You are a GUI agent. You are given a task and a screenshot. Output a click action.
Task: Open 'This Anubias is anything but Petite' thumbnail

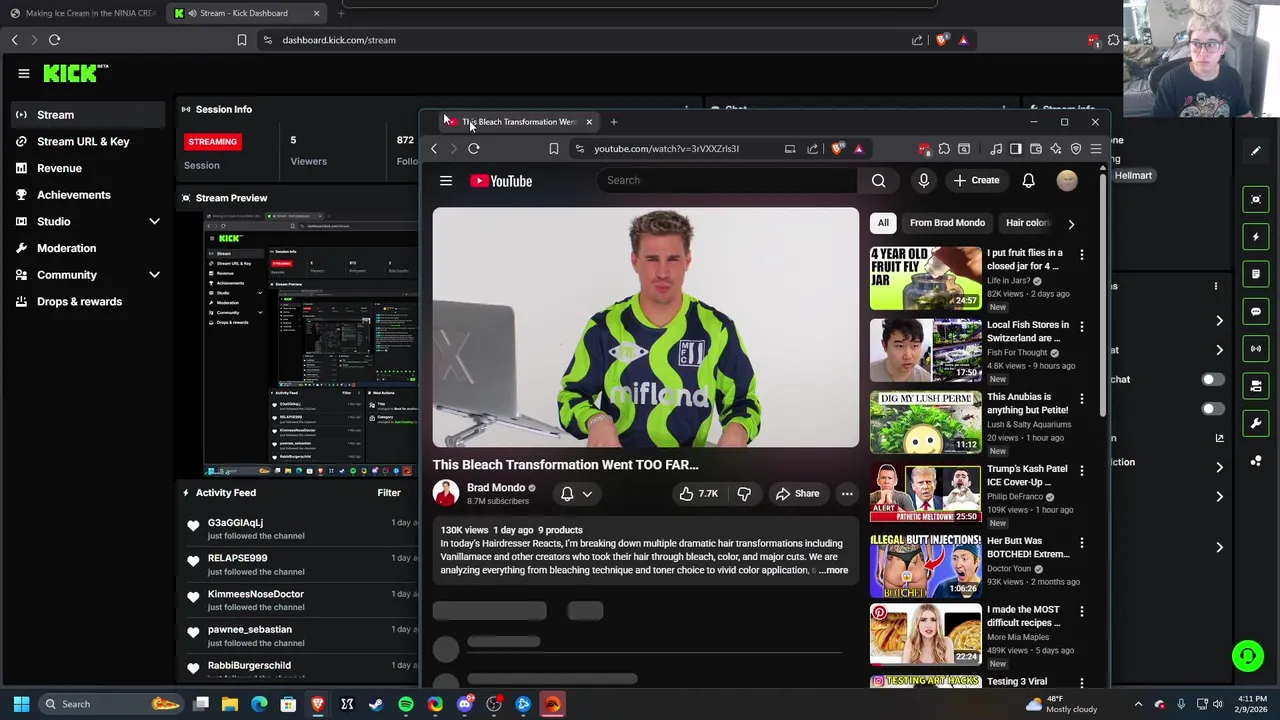(925, 422)
